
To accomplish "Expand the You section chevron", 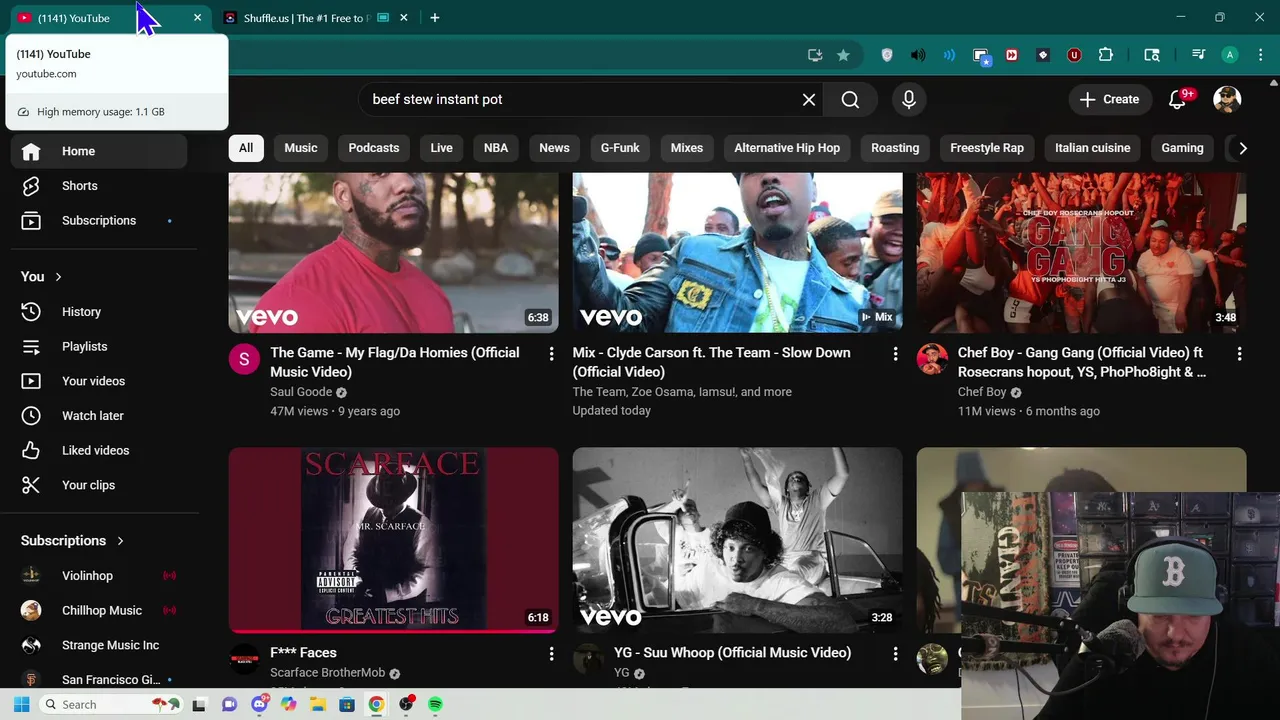I will [x=58, y=277].
